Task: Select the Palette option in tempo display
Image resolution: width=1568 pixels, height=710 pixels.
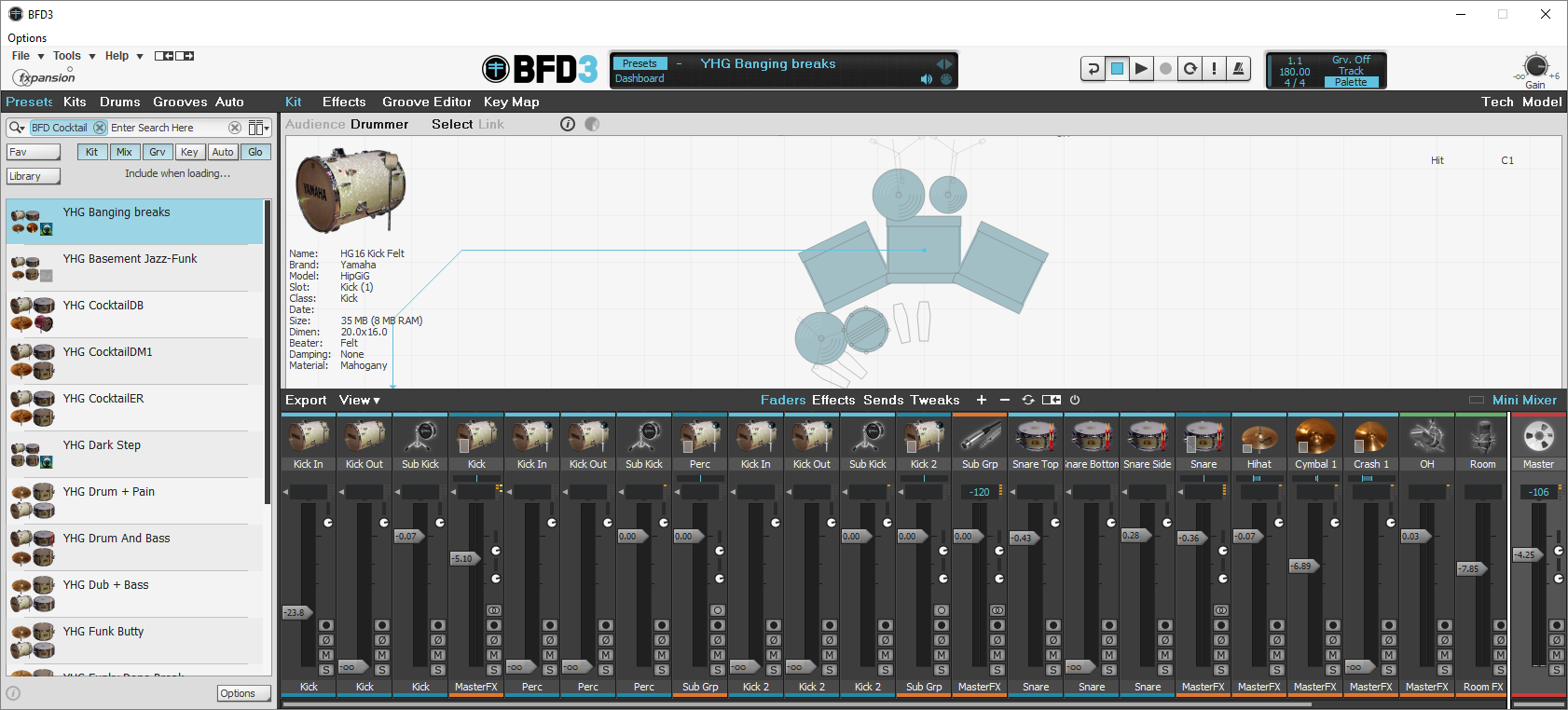Action: 1351,82
